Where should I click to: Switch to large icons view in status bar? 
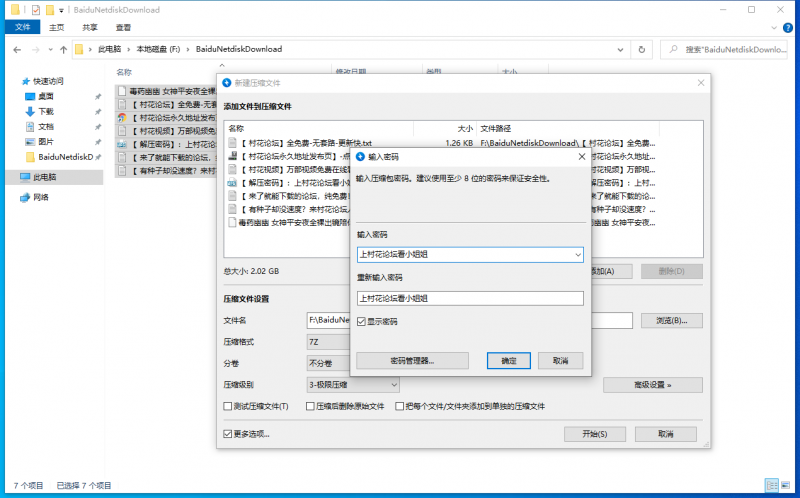pyautogui.click(x=785, y=485)
